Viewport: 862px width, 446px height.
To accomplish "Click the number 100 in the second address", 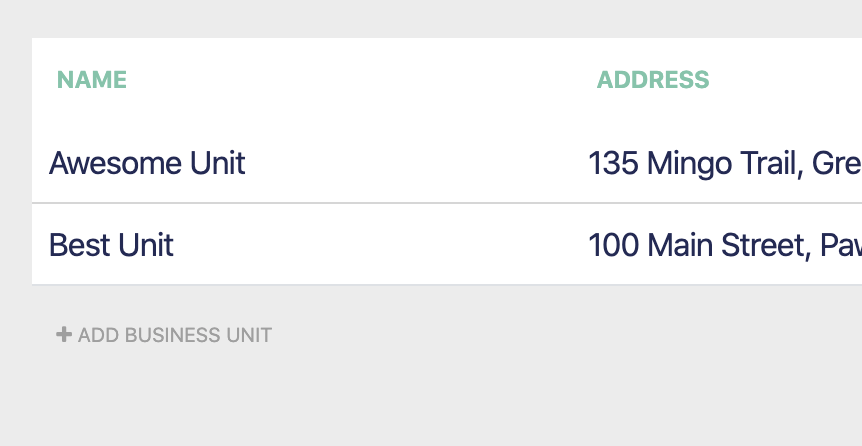I will click(x=614, y=245).
